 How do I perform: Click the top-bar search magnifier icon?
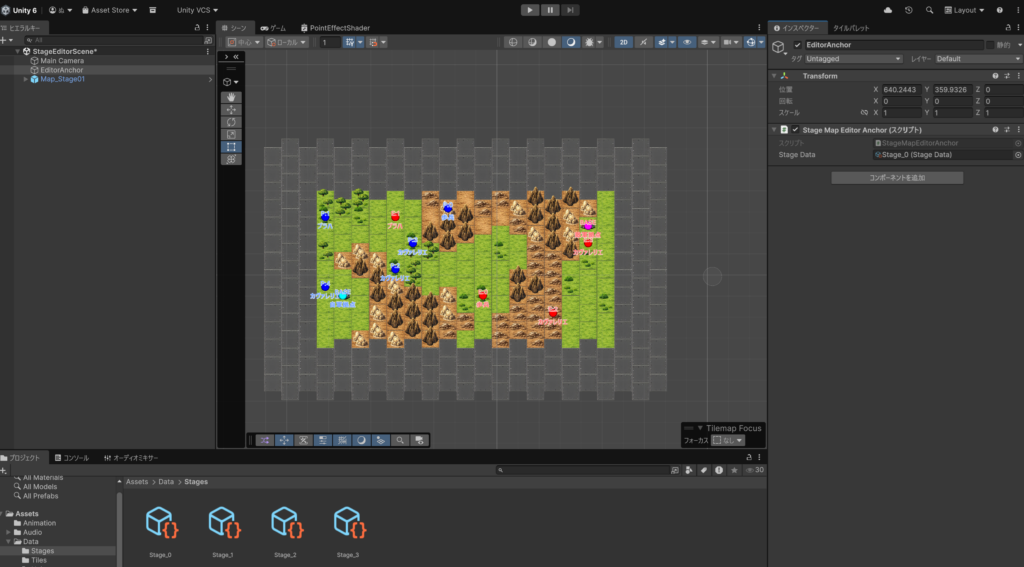tap(929, 10)
